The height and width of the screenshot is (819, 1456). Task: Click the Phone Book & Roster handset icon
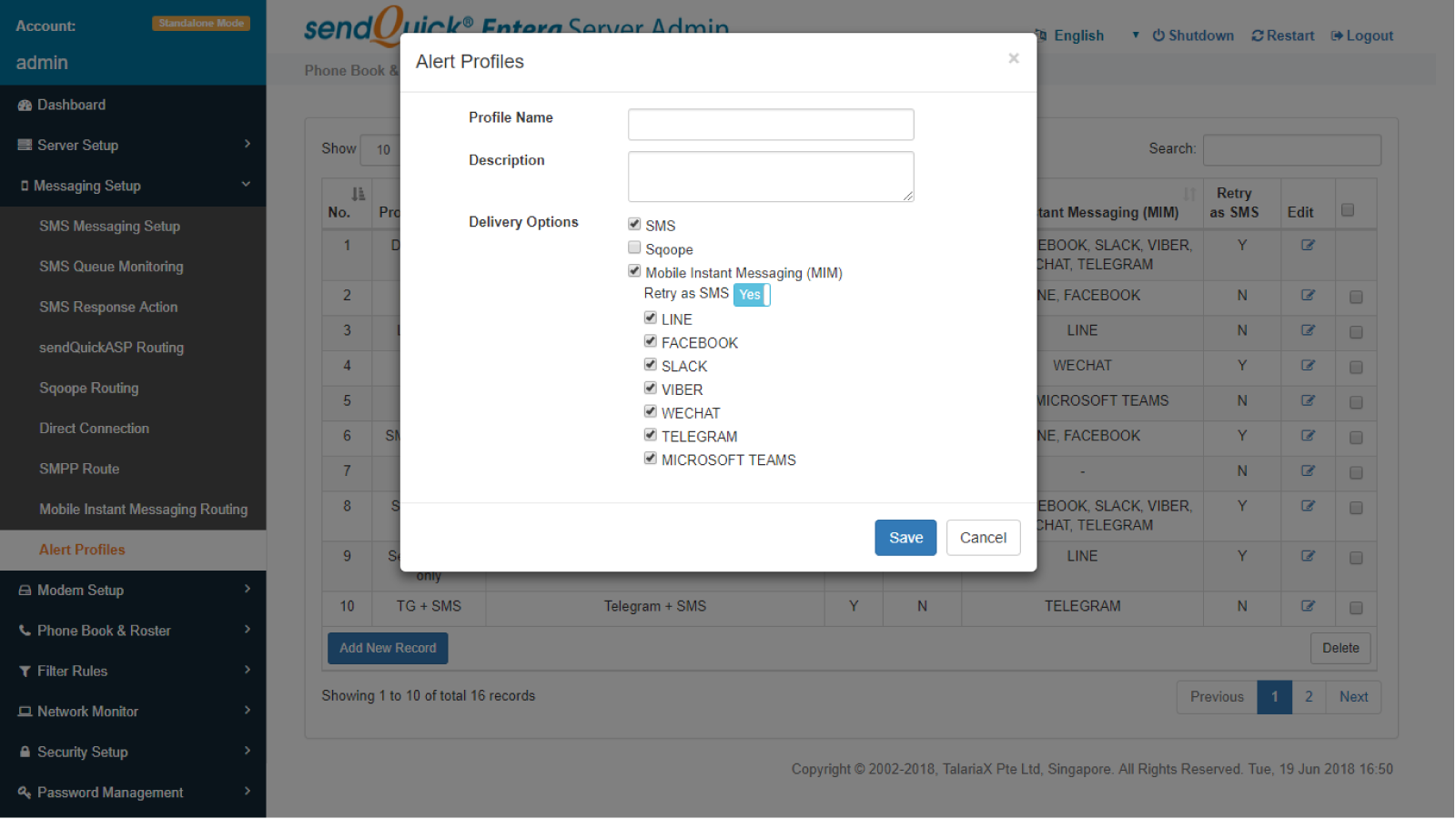(x=25, y=631)
